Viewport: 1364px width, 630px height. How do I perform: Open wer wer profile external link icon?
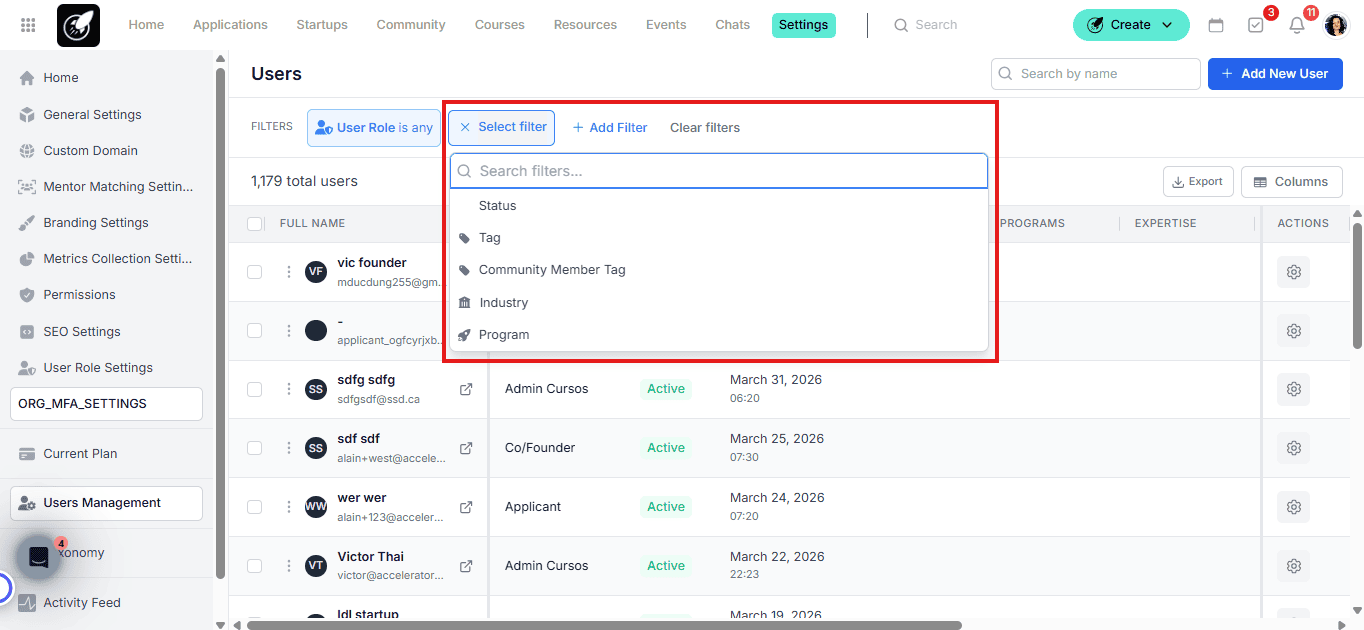(x=466, y=507)
